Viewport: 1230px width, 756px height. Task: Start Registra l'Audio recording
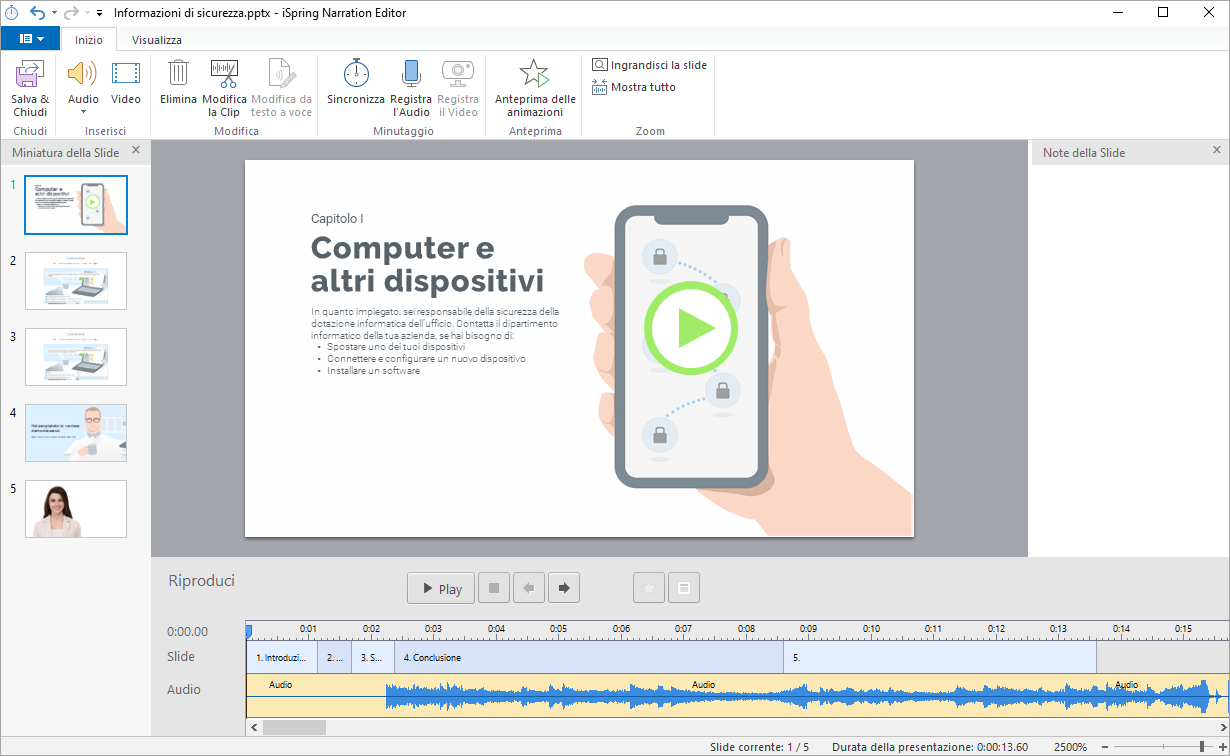411,75
